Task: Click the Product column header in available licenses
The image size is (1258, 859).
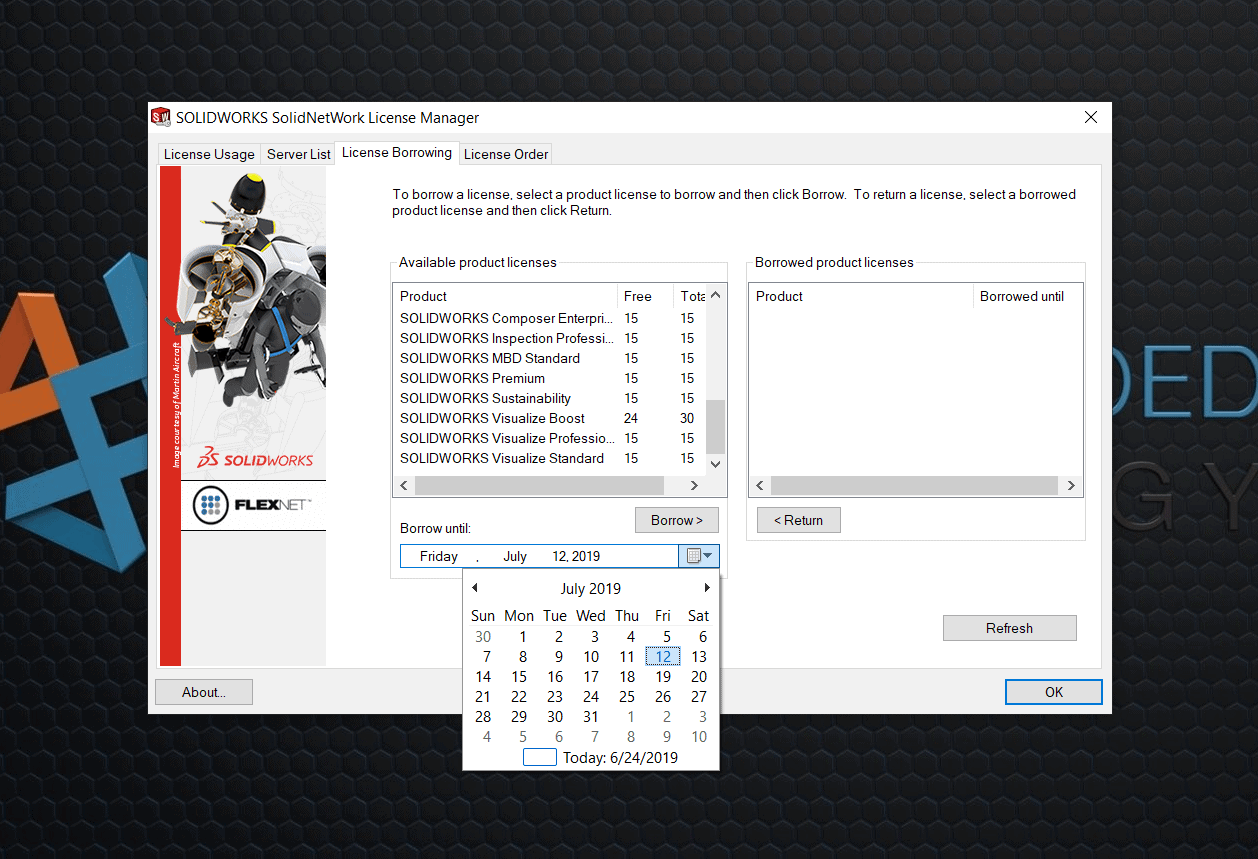Action: (x=506, y=296)
